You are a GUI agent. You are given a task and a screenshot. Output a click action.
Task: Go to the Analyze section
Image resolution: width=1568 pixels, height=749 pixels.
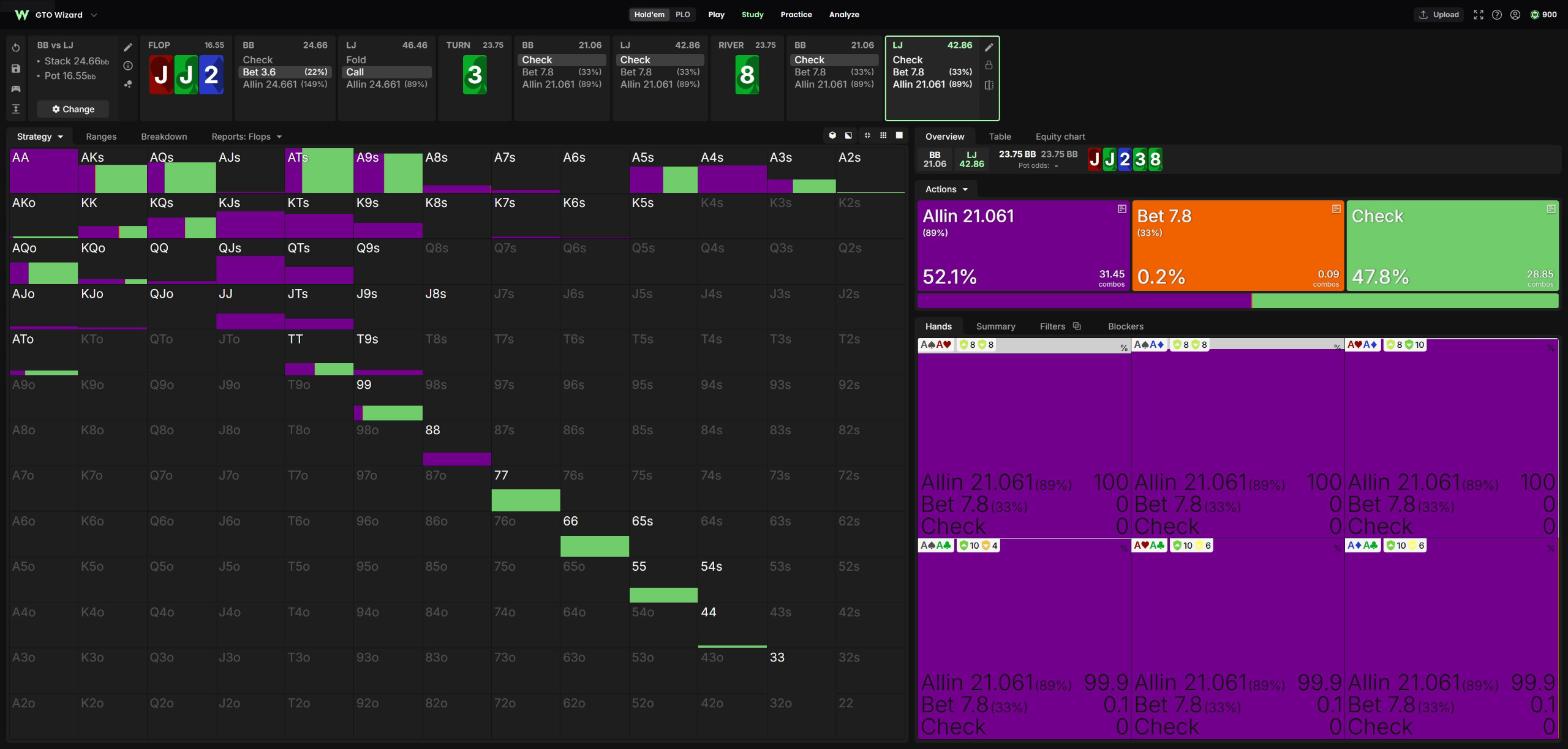point(844,15)
